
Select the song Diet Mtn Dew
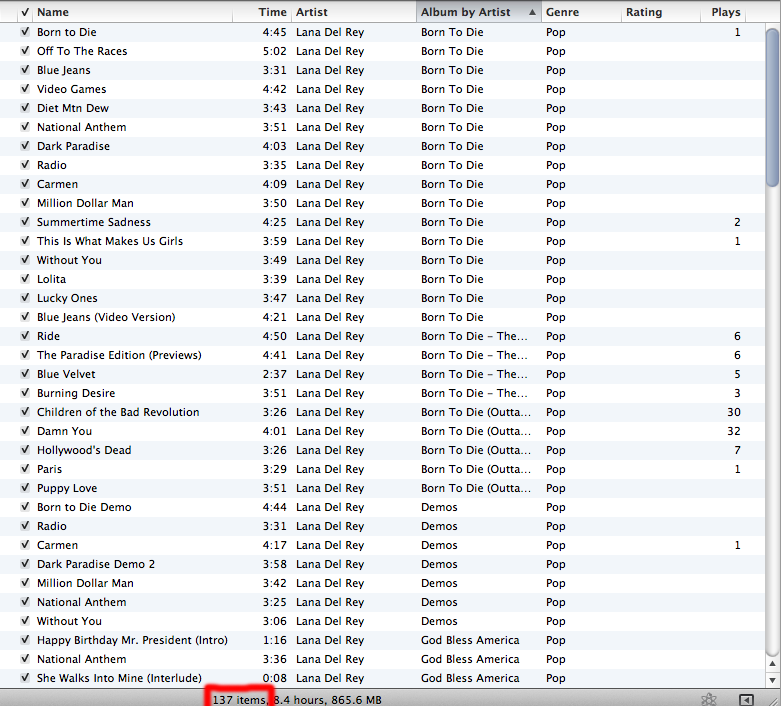click(x=73, y=108)
